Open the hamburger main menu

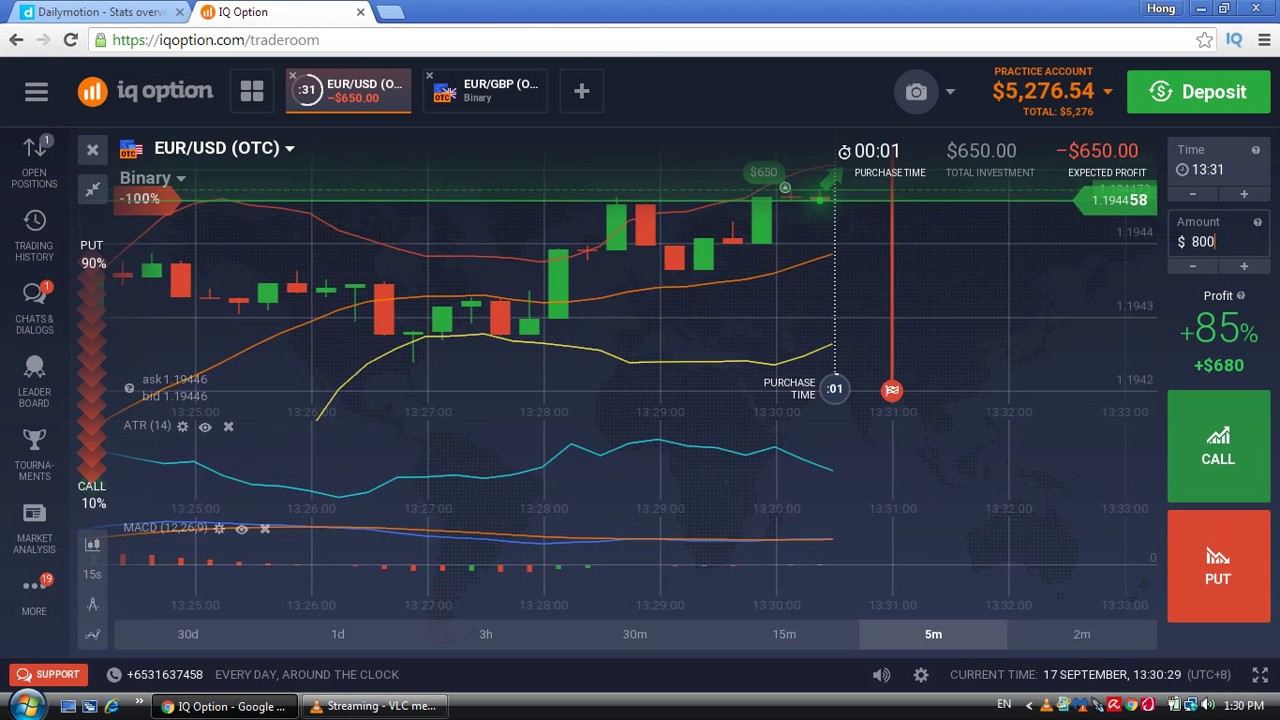tap(36, 92)
